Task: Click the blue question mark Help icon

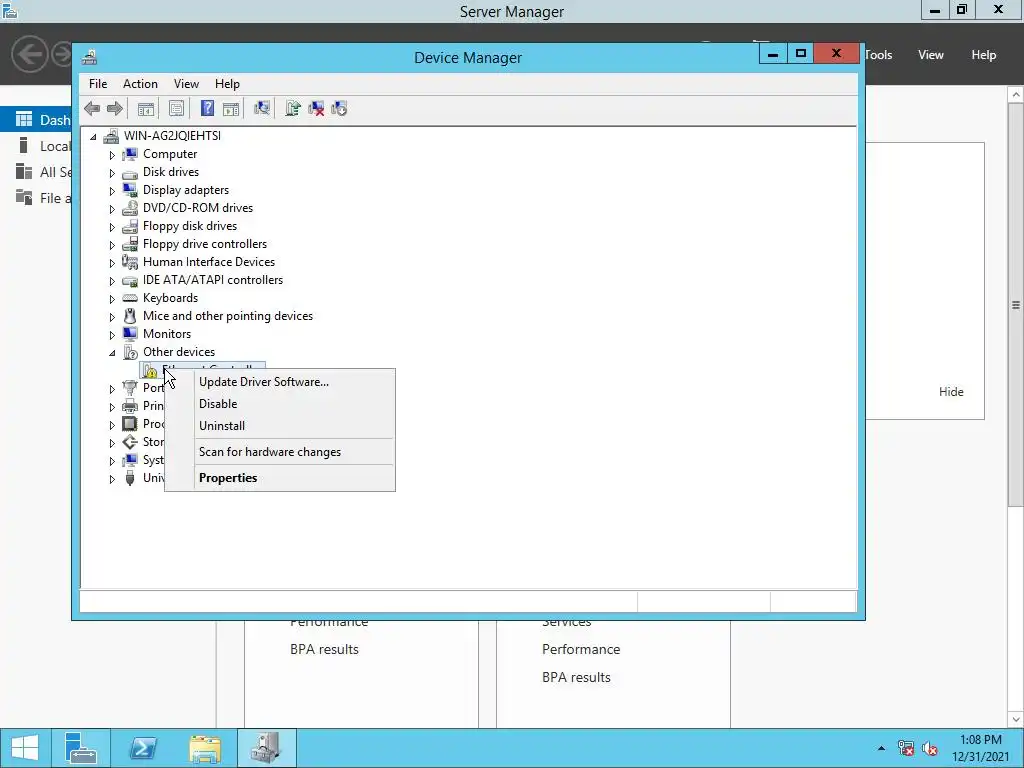Action: 207,108
